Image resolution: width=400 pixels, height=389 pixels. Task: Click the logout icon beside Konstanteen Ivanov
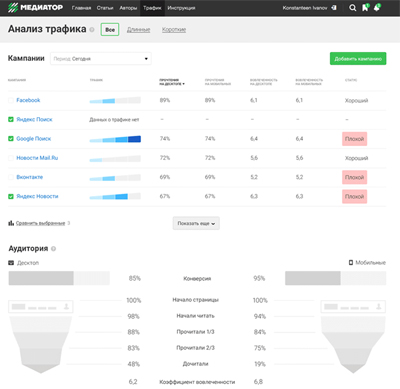pyautogui.click(x=334, y=8)
